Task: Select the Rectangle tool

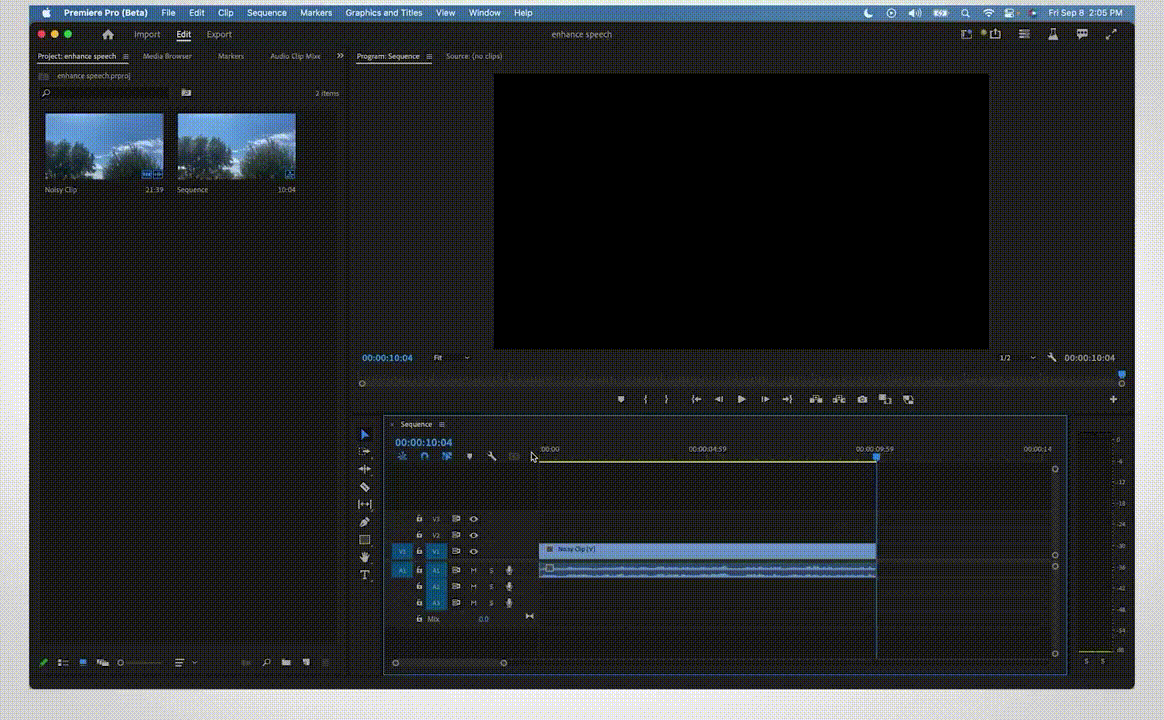Action: click(x=364, y=540)
